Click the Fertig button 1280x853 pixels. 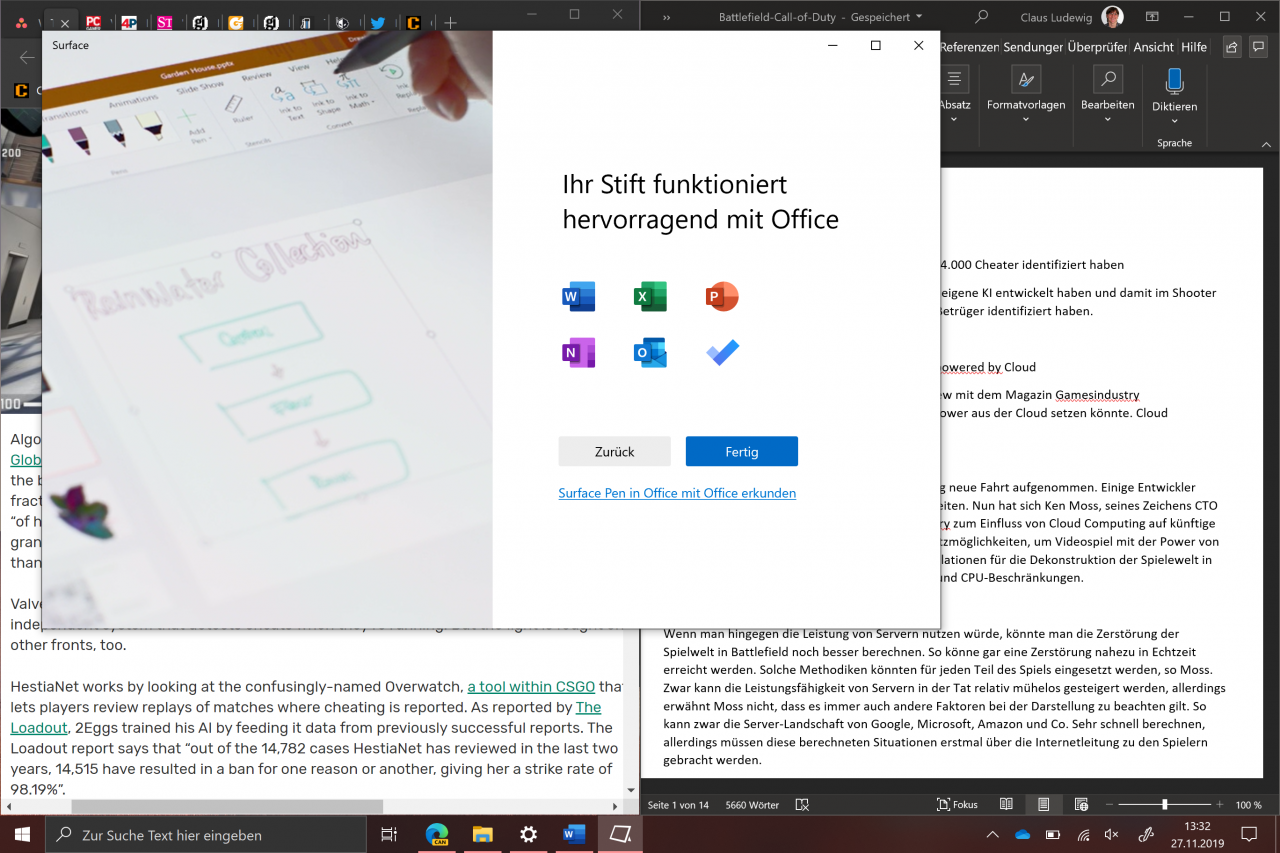pos(742,451)
